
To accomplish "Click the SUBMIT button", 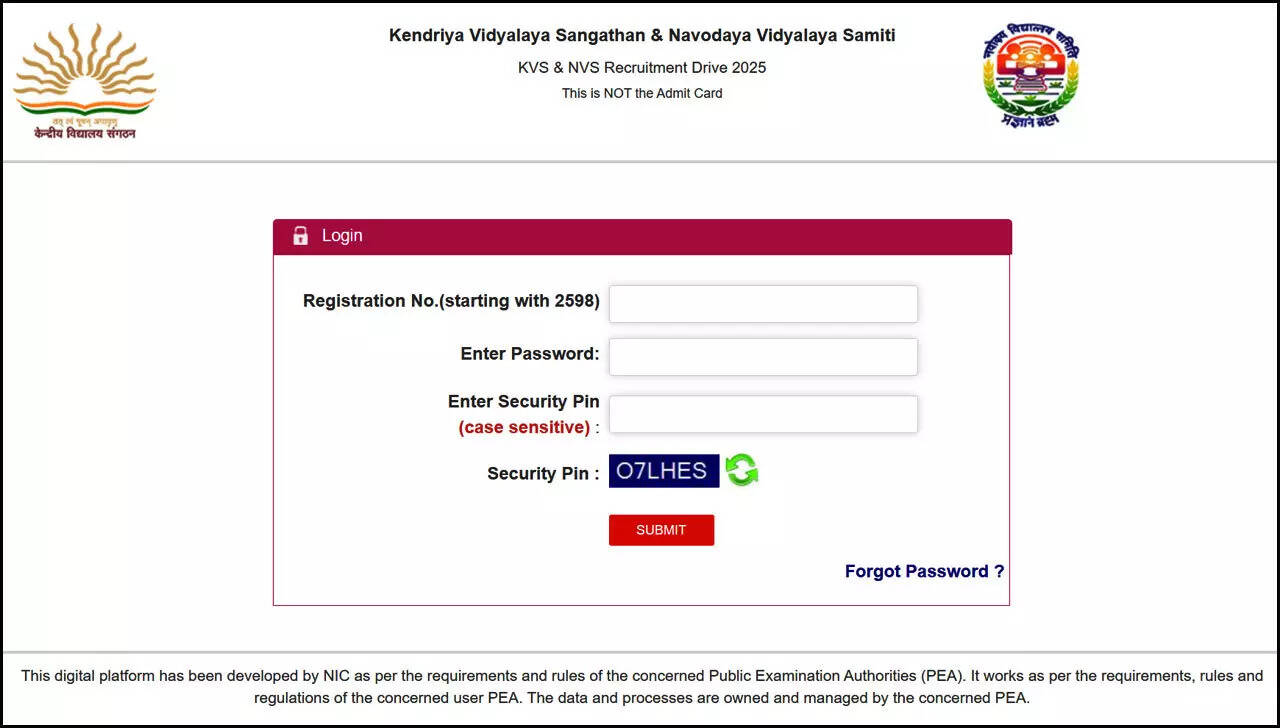I will (661, 530).
